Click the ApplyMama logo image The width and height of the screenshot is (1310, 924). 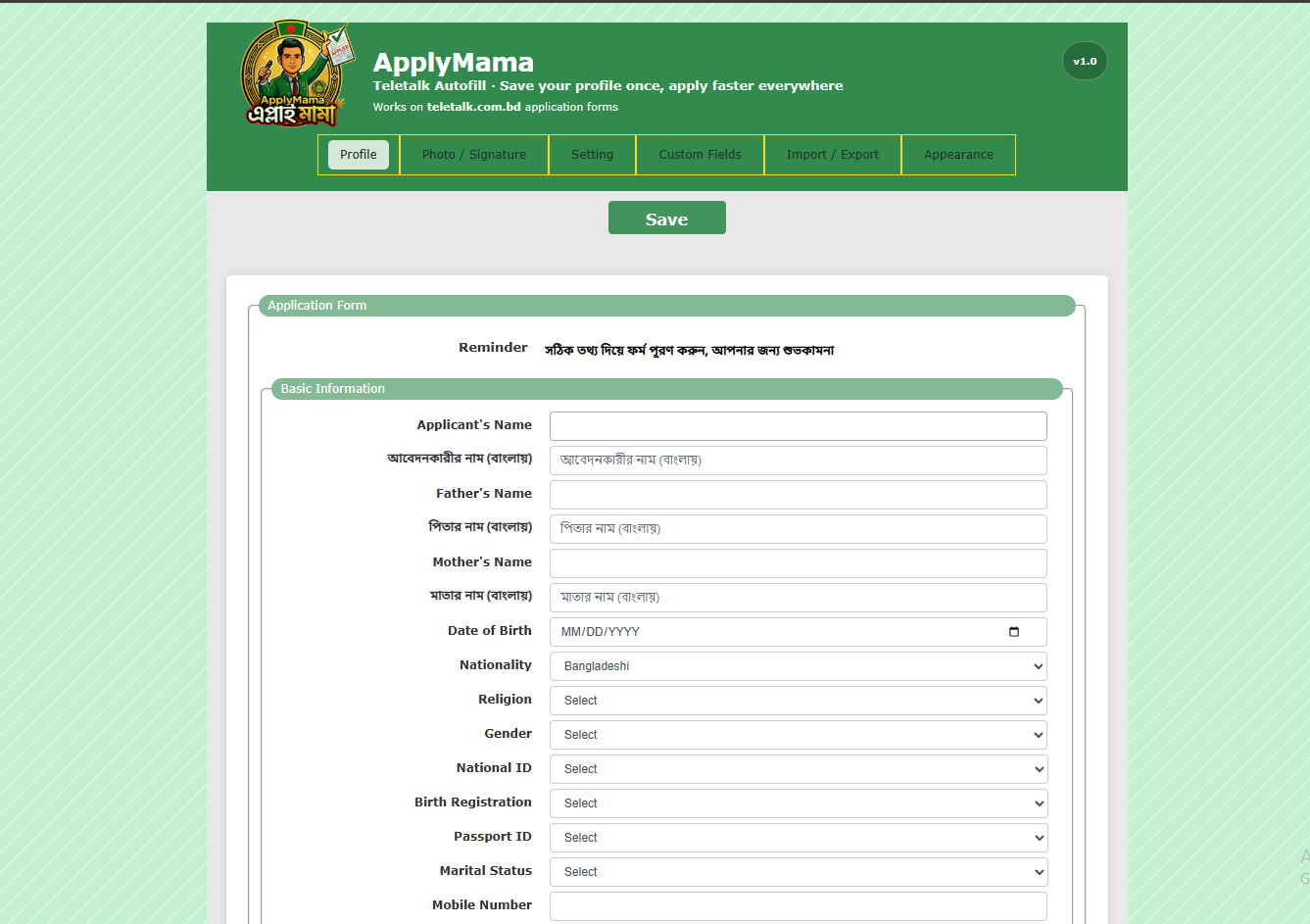pos(297,74)
